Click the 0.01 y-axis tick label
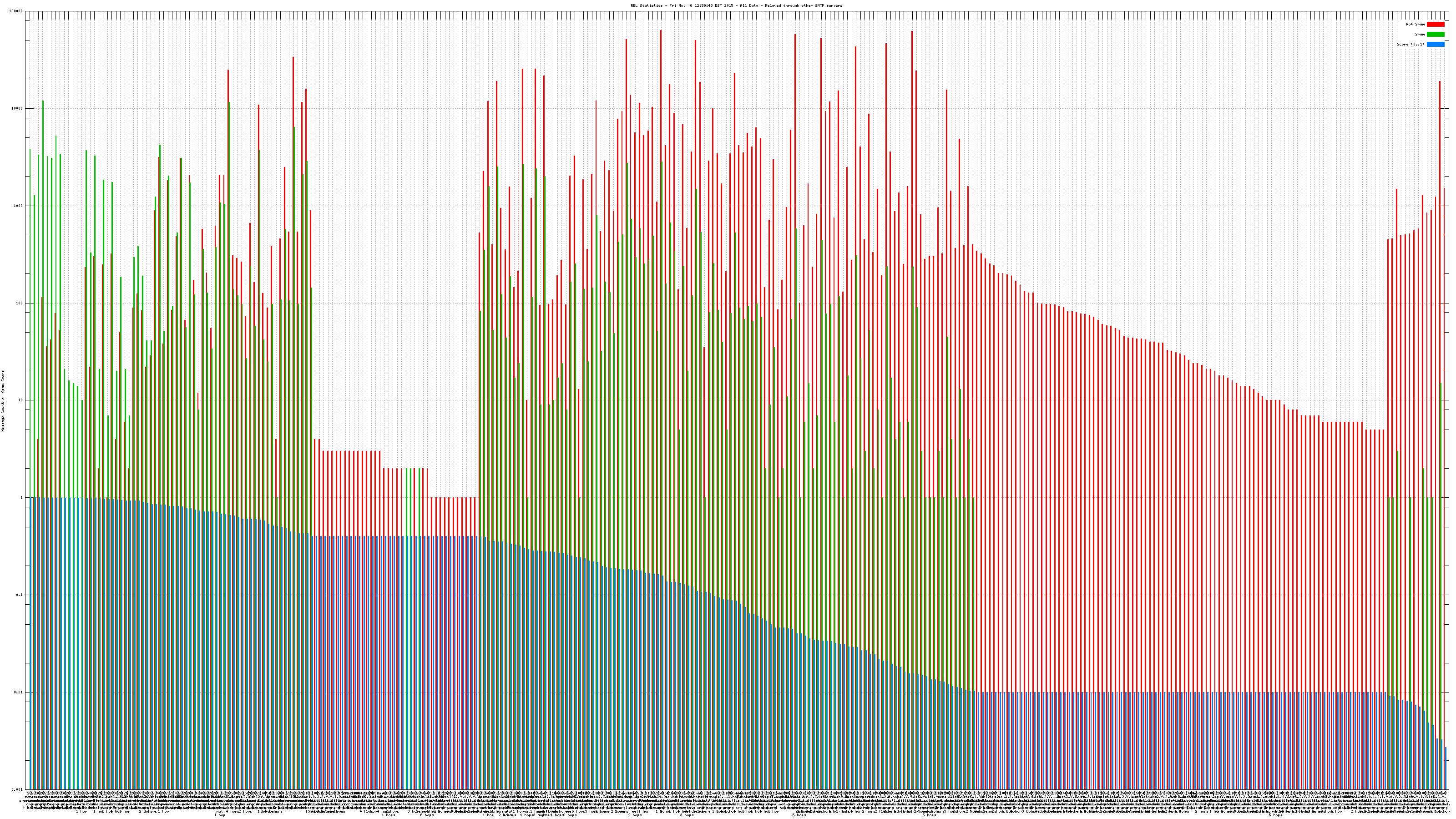 (19, 692)
